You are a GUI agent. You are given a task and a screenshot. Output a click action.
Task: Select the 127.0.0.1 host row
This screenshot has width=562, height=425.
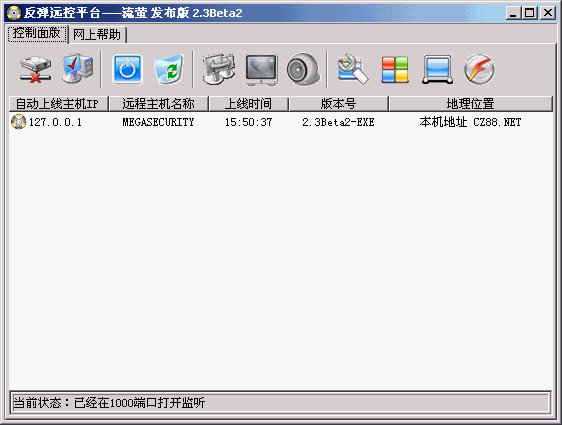click(281, 122)
